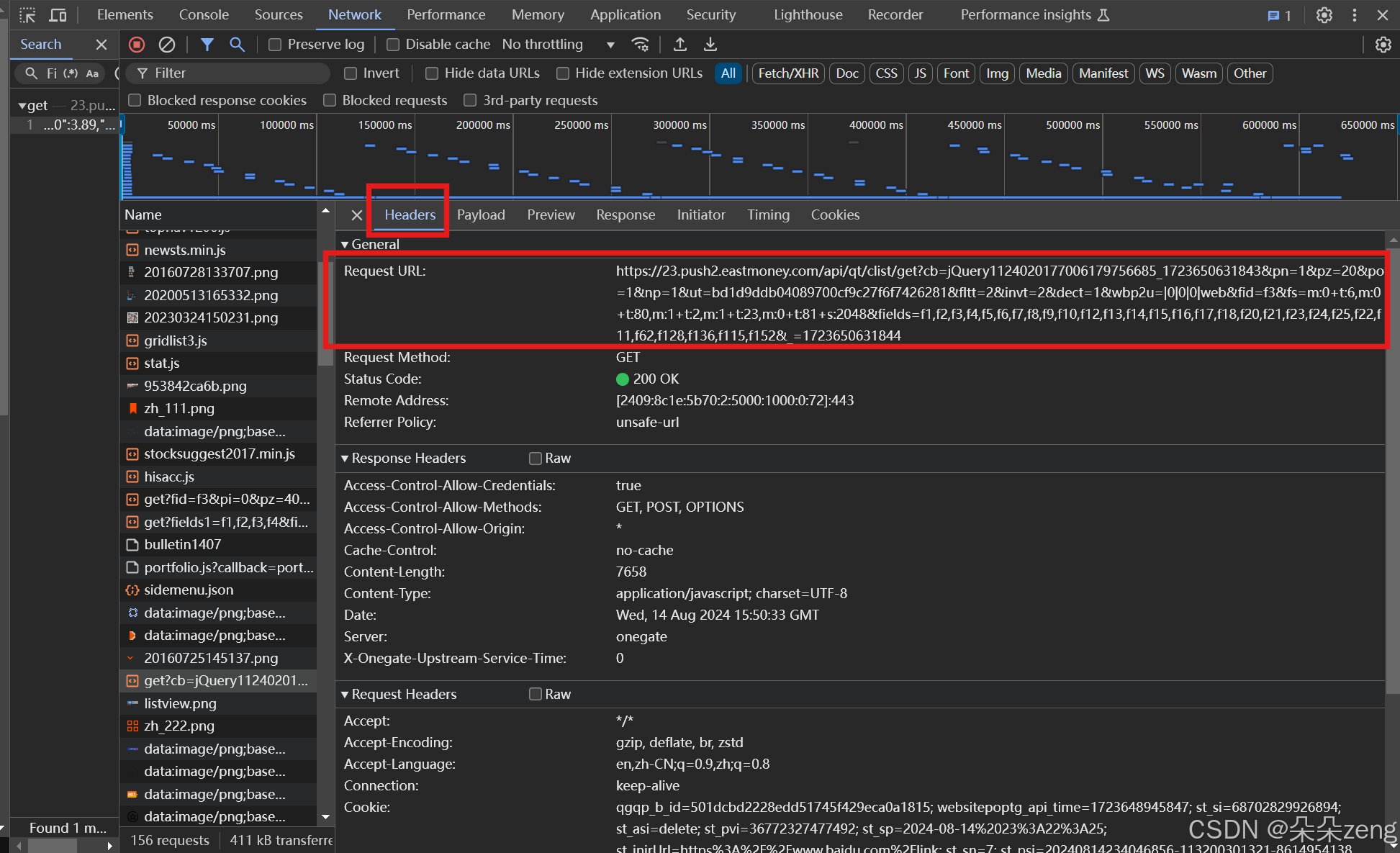Open network search via magnifier icon

pyautogui.click(x=237, y=45)
